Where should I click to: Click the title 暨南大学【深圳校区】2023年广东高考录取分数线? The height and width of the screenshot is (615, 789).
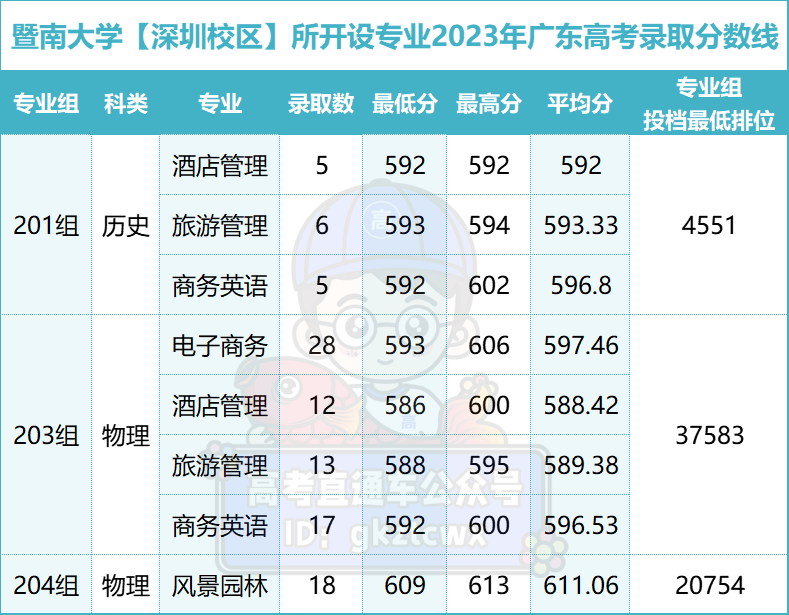coord(395,36)
